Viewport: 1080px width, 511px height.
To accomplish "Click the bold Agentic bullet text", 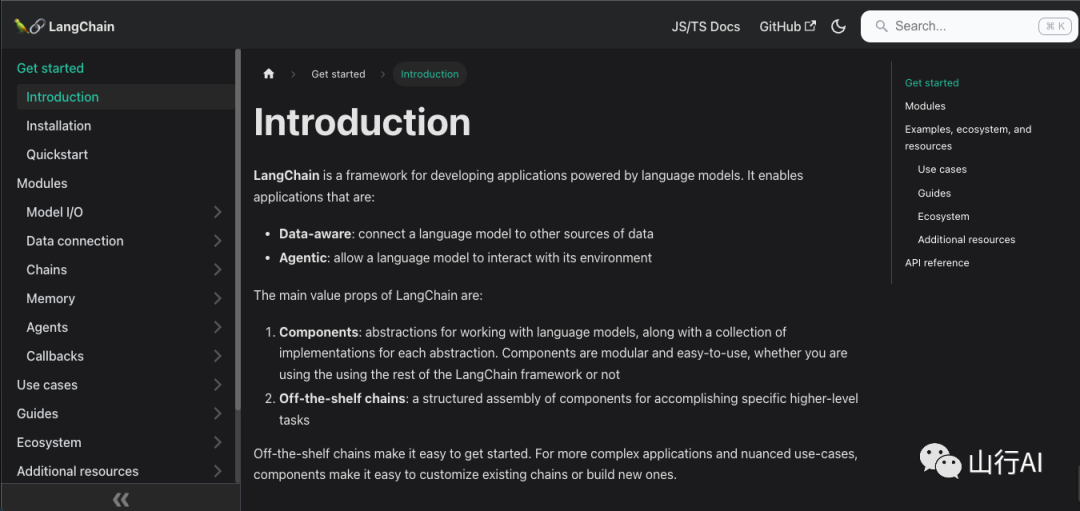I will (303, 258).
